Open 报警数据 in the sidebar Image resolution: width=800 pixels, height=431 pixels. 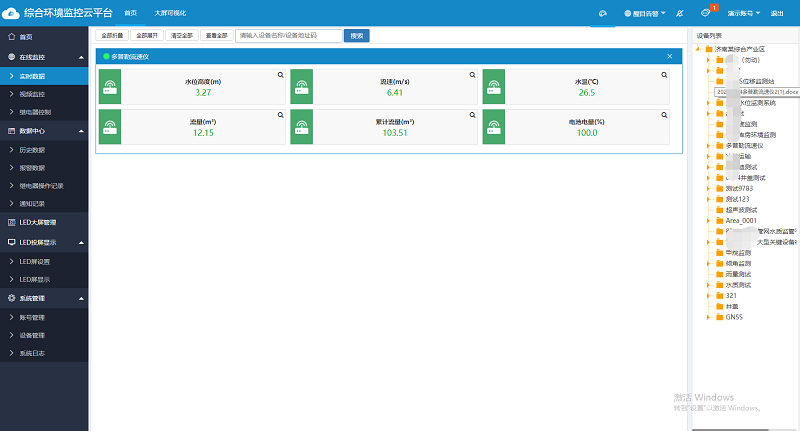tap(44, 168)
